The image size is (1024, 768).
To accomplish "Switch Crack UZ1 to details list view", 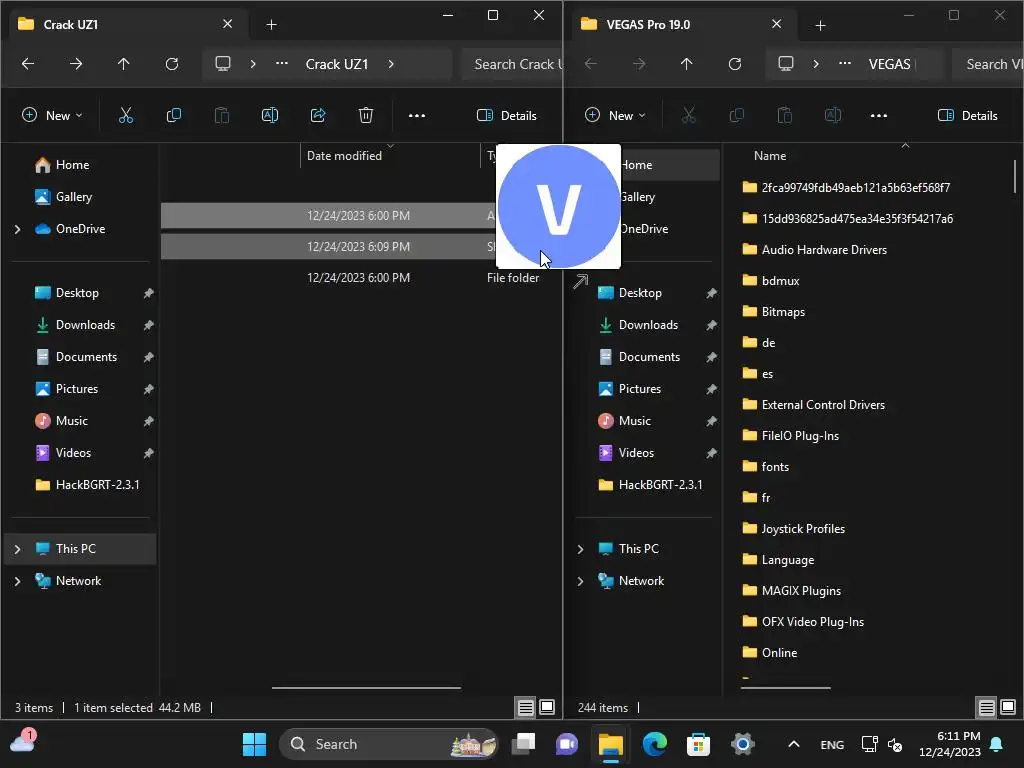I will [x=525, y=707].
